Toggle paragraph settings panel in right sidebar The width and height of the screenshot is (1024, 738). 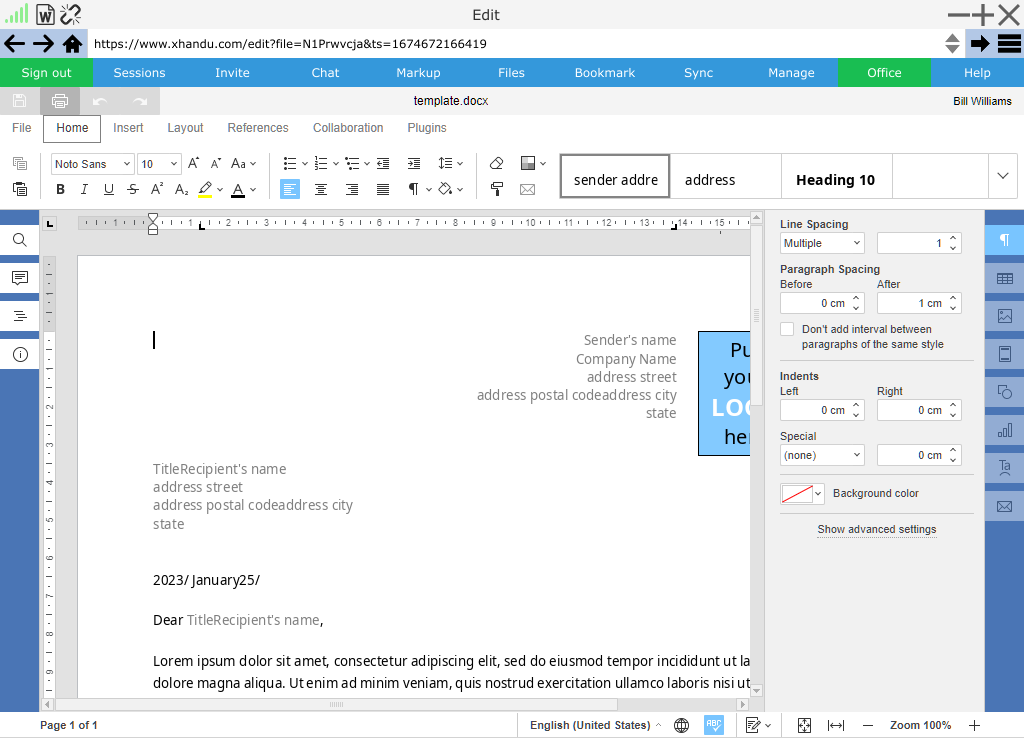1004,240
